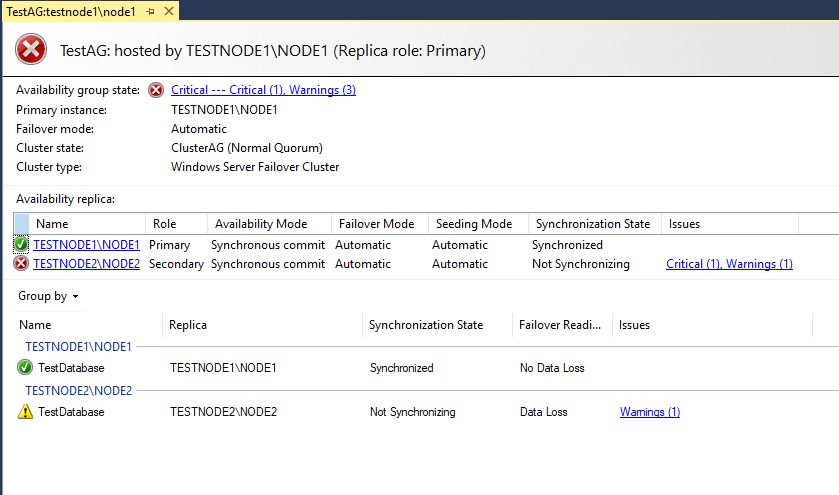
Task: Open TESTNODE1\NODE1 replica link
Action: 86,245
